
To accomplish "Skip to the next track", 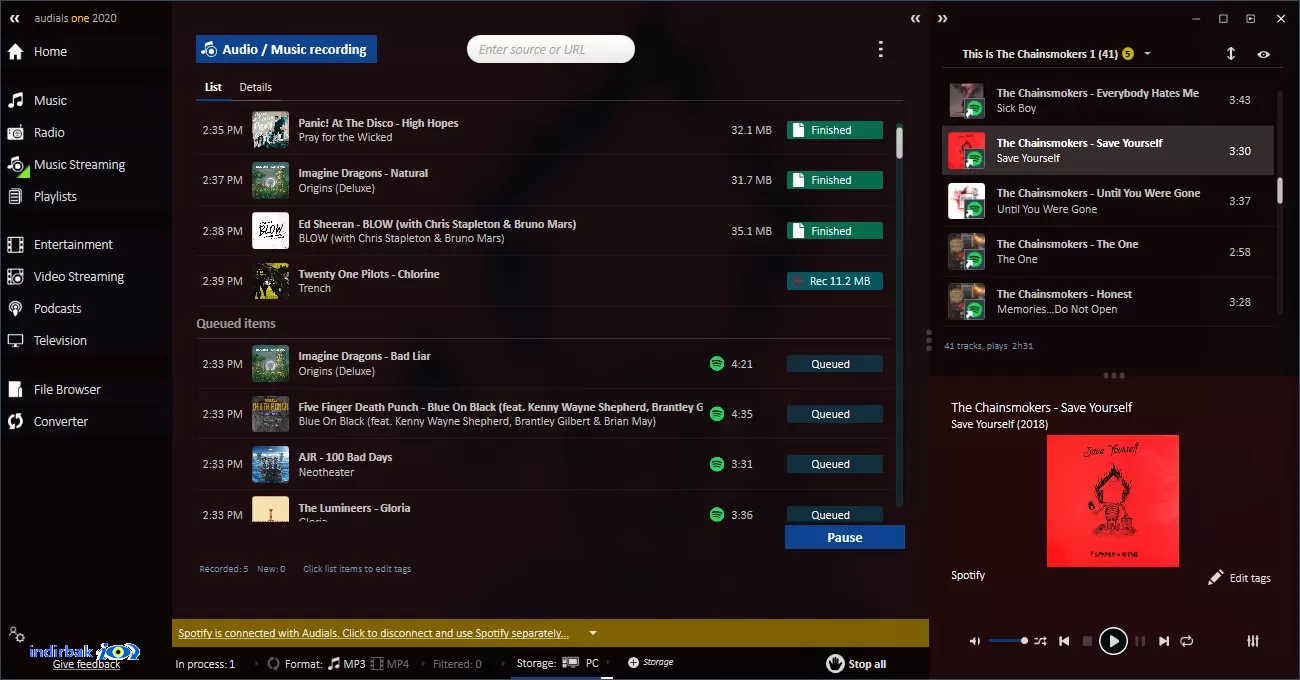I will [x=1164, y=641].
